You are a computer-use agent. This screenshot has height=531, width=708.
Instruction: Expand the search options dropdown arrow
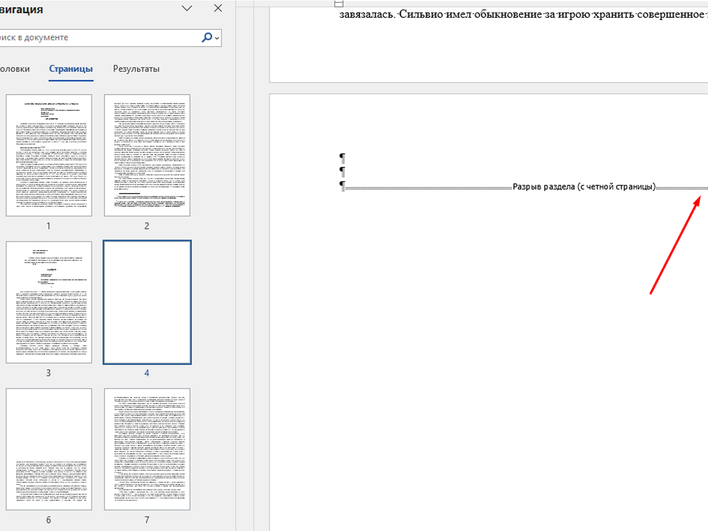pos(217,38)
